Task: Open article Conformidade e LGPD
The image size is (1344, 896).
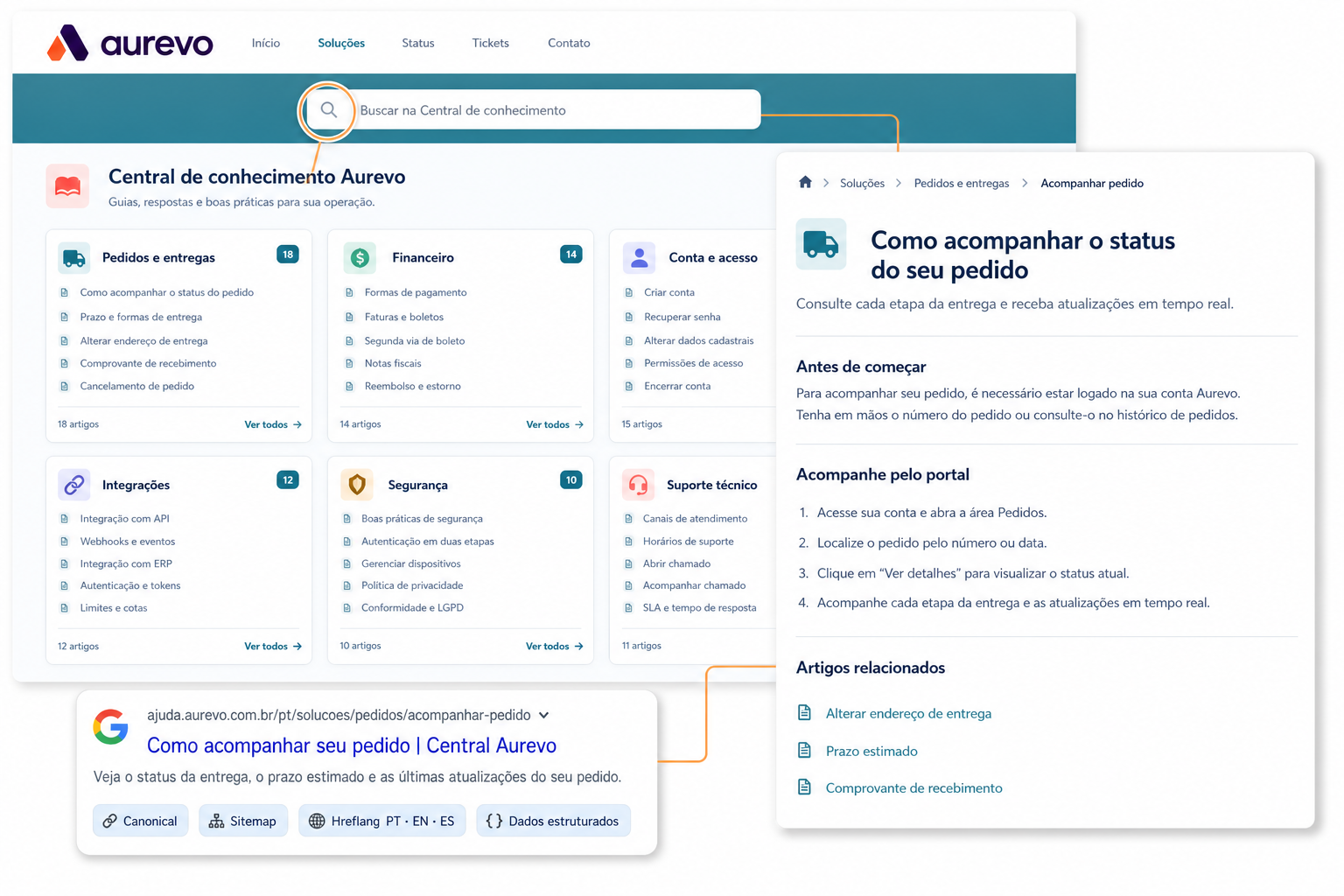Action: [x=413, y=607]
